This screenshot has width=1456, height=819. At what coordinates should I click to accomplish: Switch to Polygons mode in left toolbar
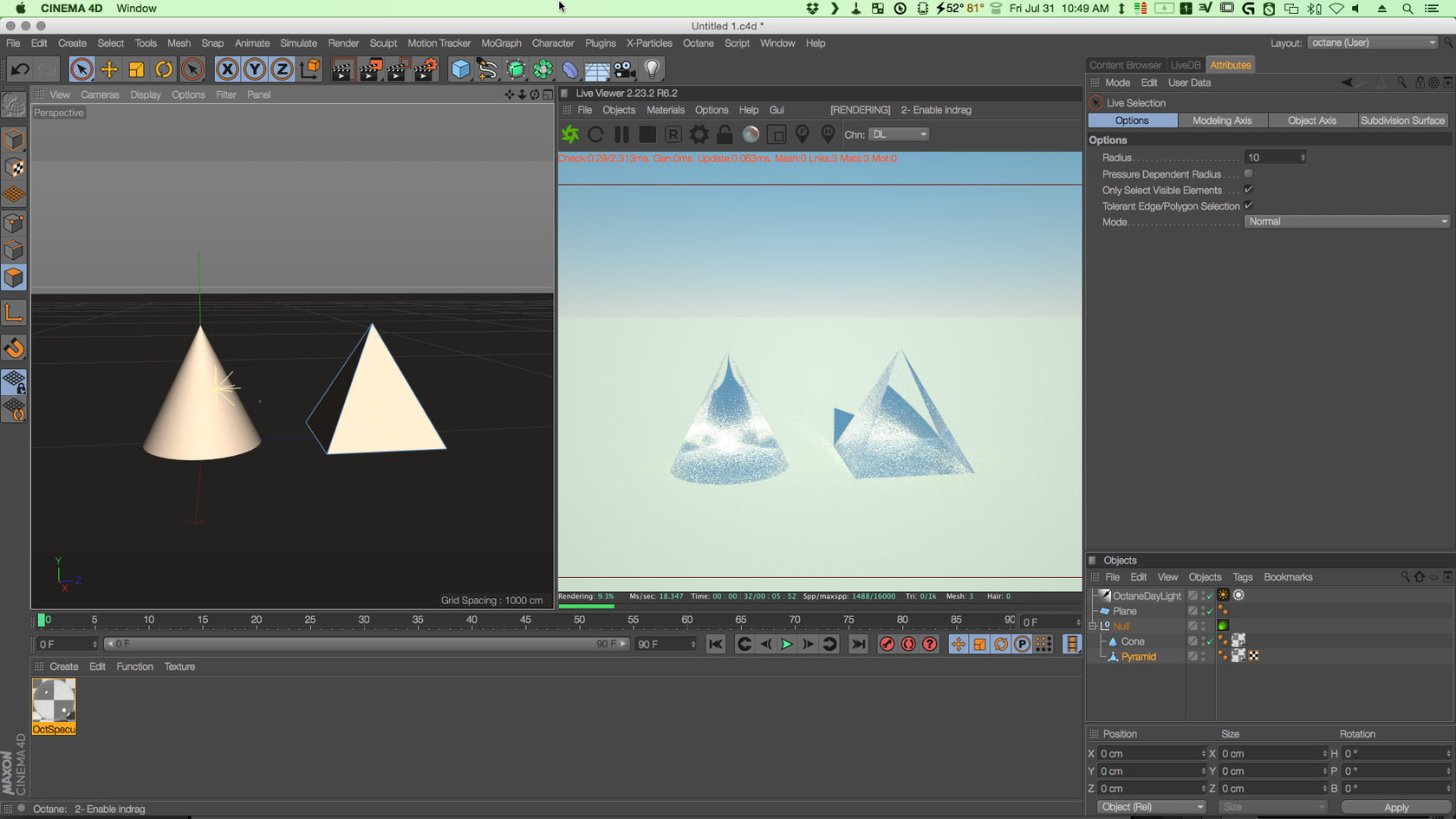[14, 278]
